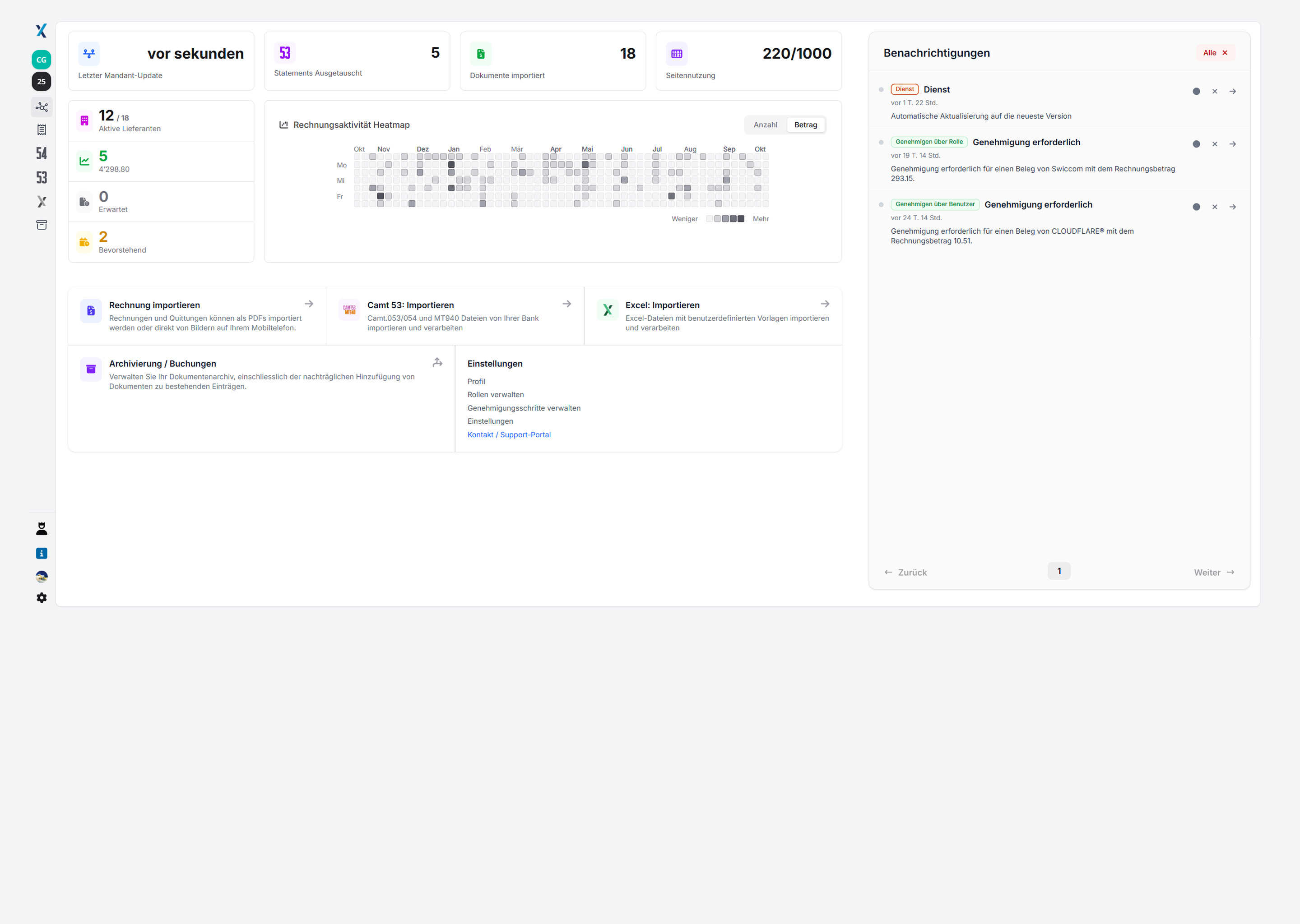Switch heatmap to Anzahl view
The width and height of the screenshot is (1300, 924).
point(765,125)
